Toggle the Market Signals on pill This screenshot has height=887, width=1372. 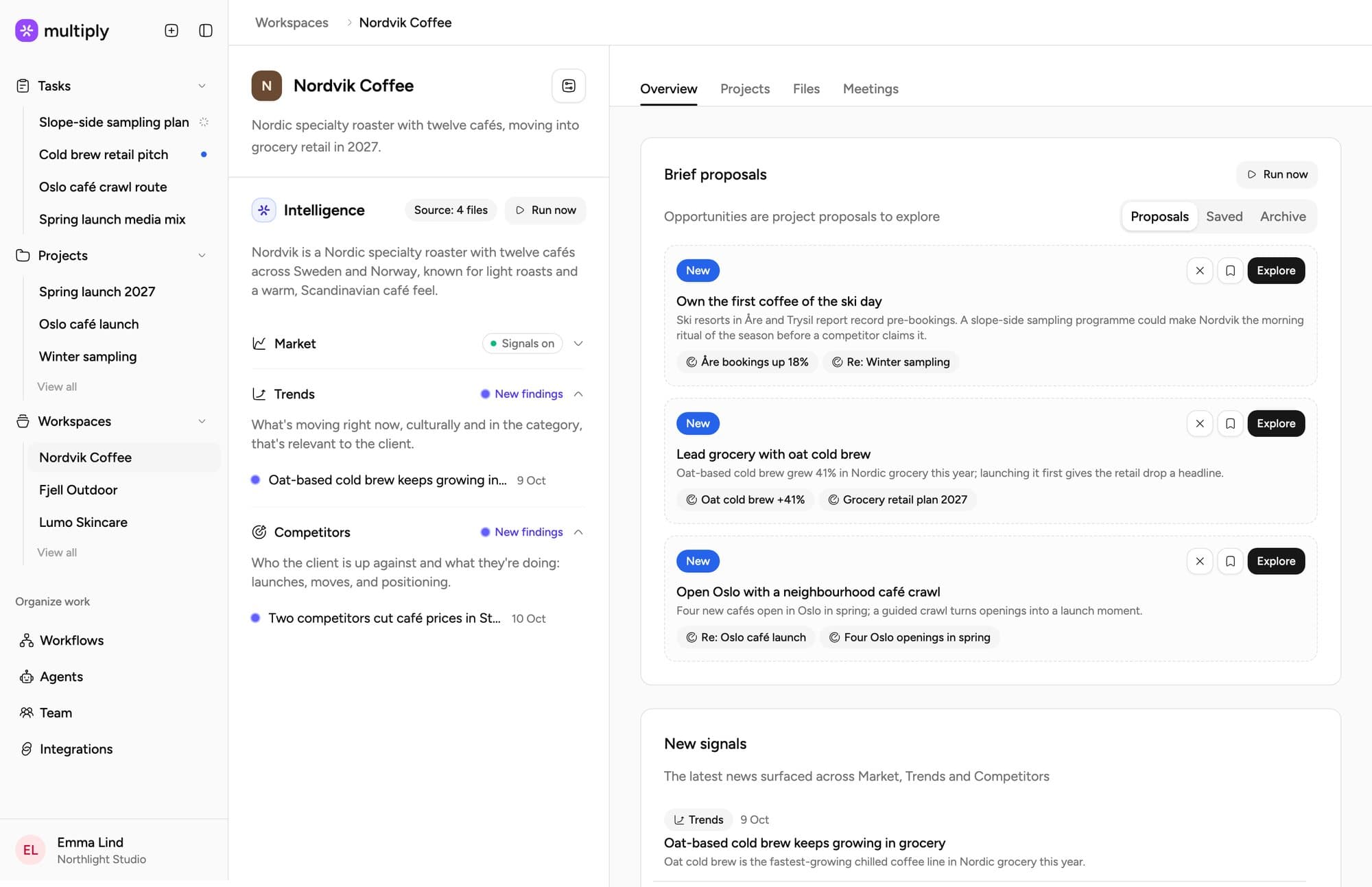(523, 343)
